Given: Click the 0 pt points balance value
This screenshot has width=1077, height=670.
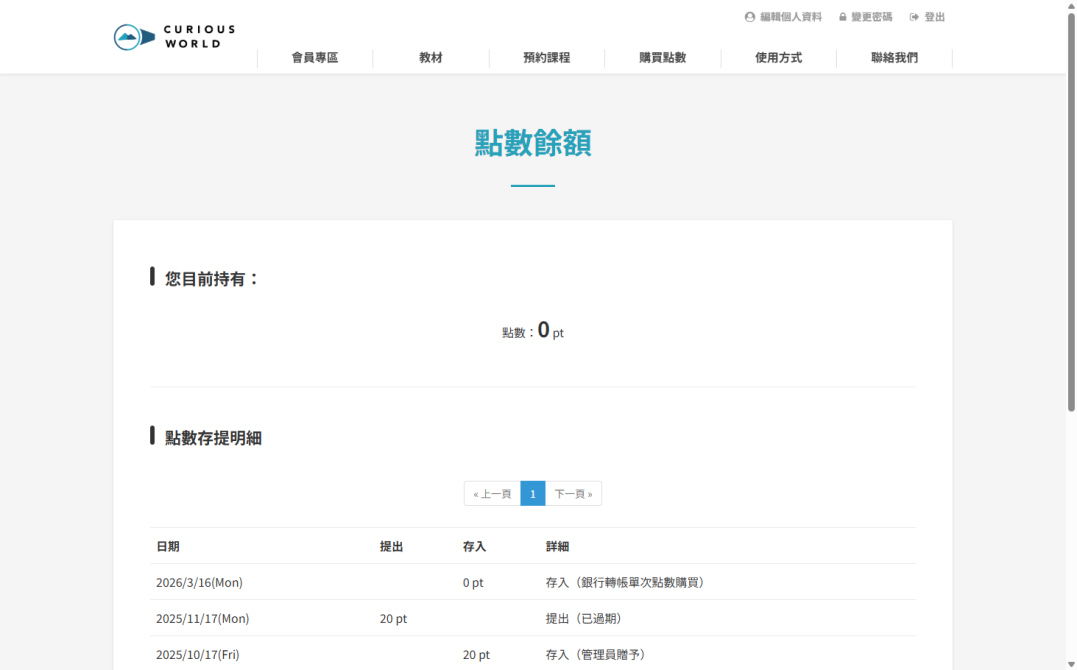Looking at the screenshot, I should (x=550, y=331).
